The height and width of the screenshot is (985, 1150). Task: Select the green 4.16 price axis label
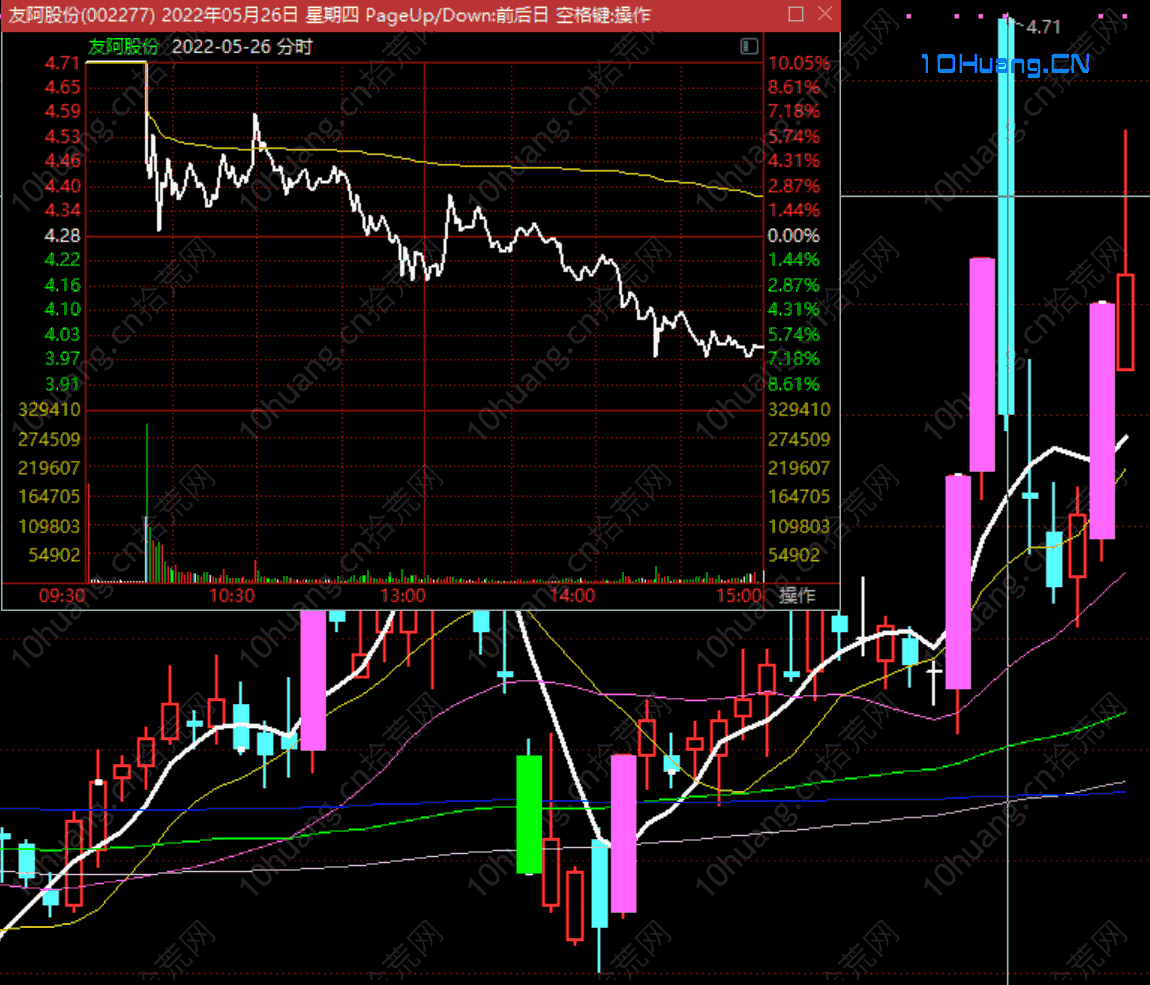[x=62, y=285]
